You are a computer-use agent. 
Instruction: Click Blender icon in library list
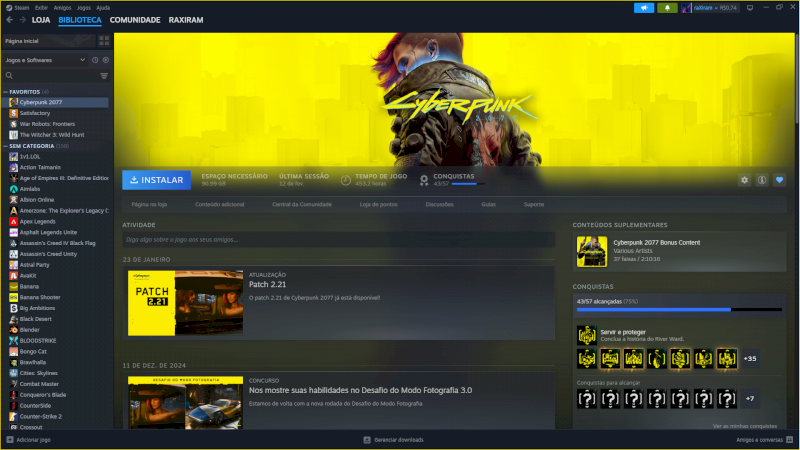[x=14, y=330]
